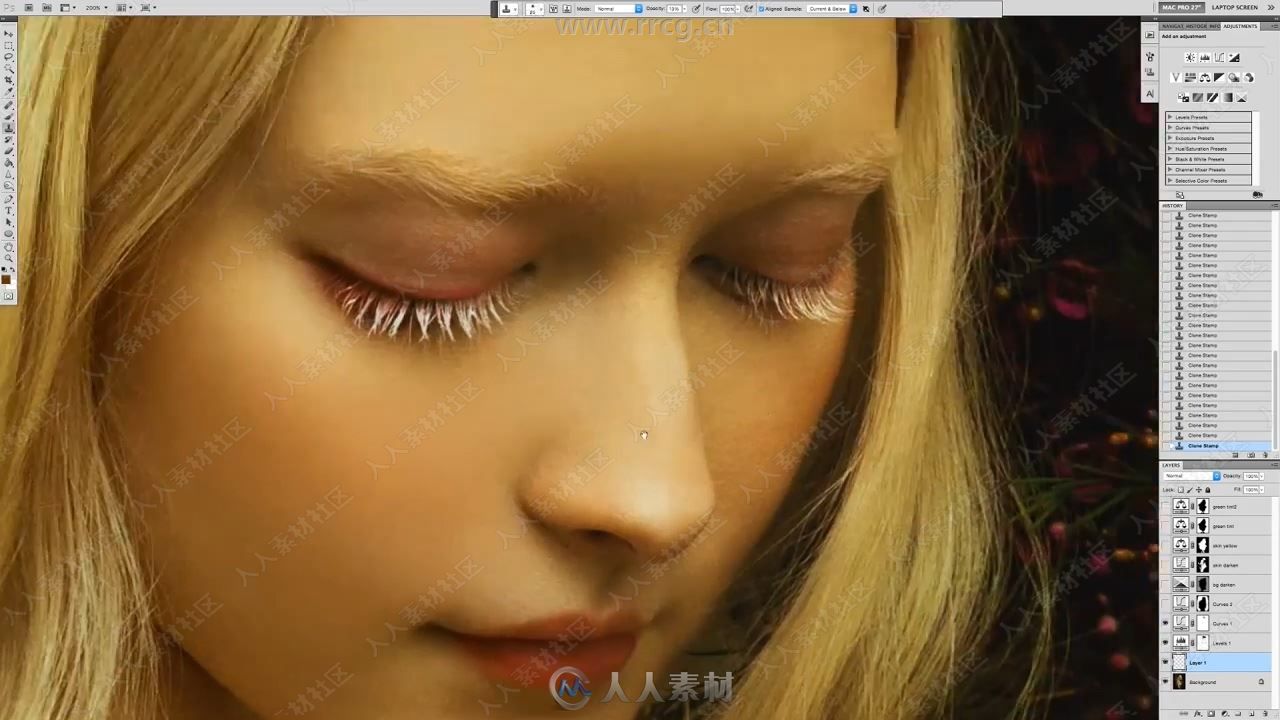Select the Type tool in the toolbox

8,209
